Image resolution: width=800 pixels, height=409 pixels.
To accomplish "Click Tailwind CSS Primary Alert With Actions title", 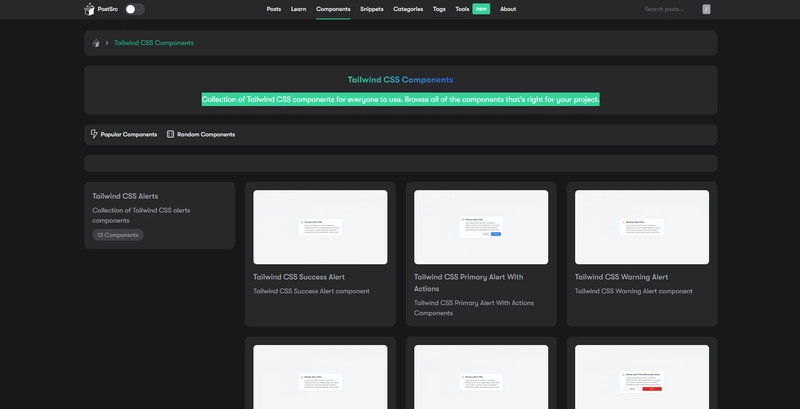I will [x=468, y=283].
